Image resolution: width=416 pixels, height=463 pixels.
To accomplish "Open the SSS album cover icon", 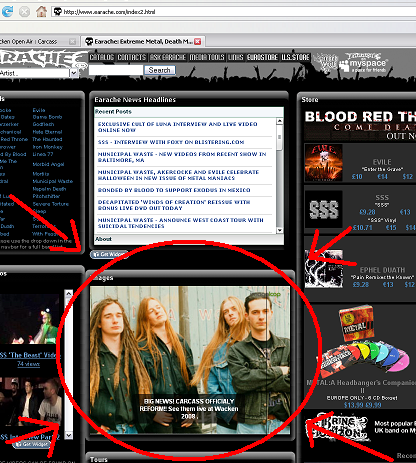I will pos(323,209).
